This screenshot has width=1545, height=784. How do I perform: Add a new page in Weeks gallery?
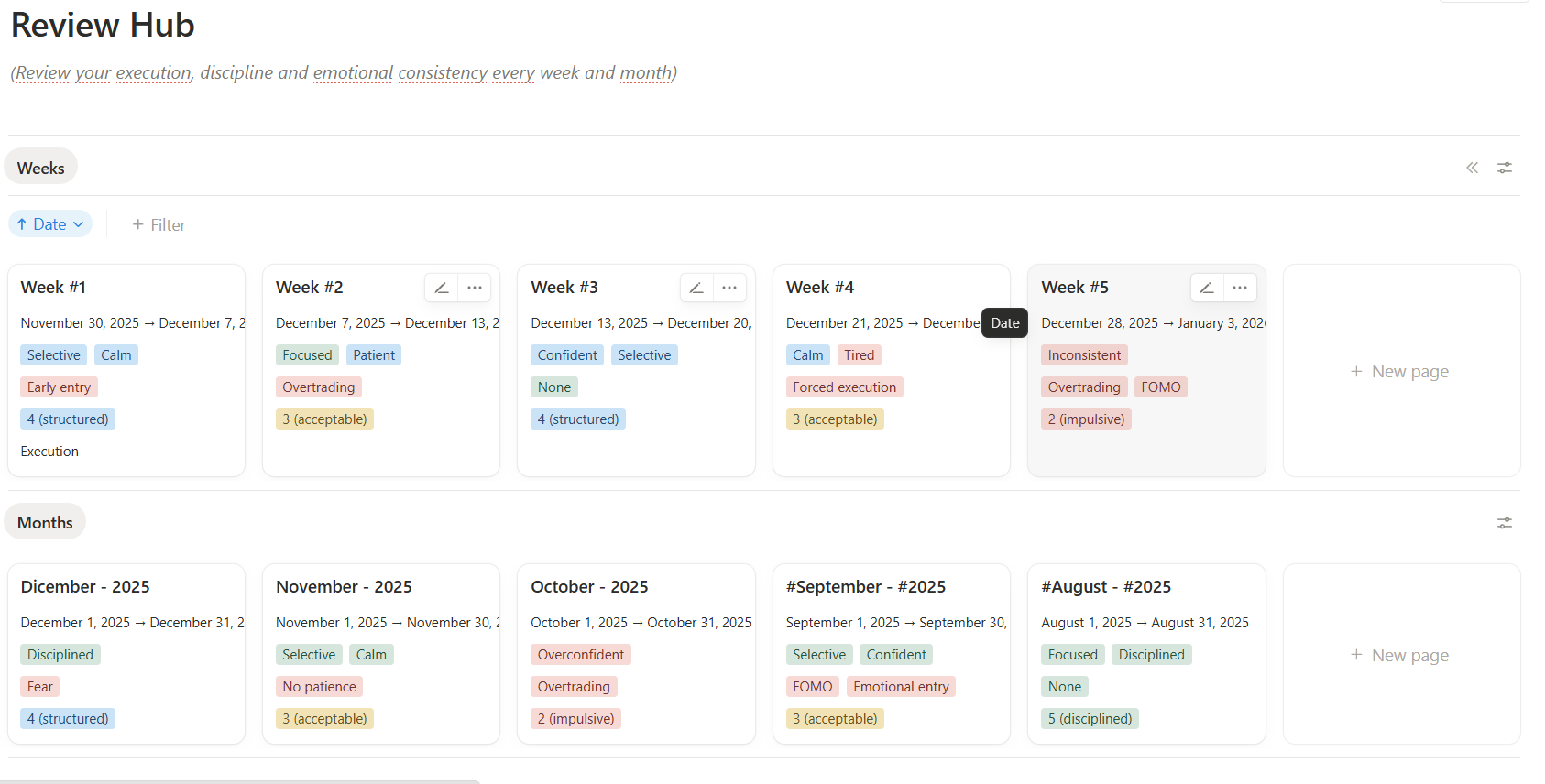coord(1400,371)
